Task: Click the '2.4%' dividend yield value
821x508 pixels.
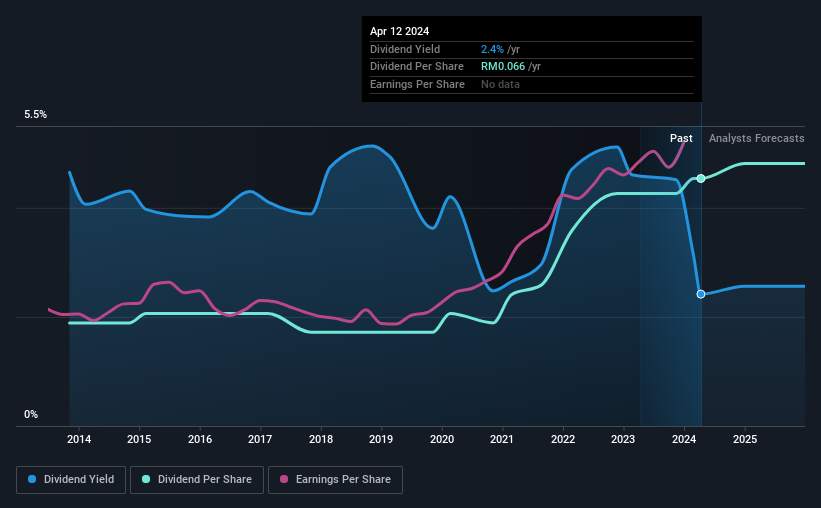Action: [492, 49]
